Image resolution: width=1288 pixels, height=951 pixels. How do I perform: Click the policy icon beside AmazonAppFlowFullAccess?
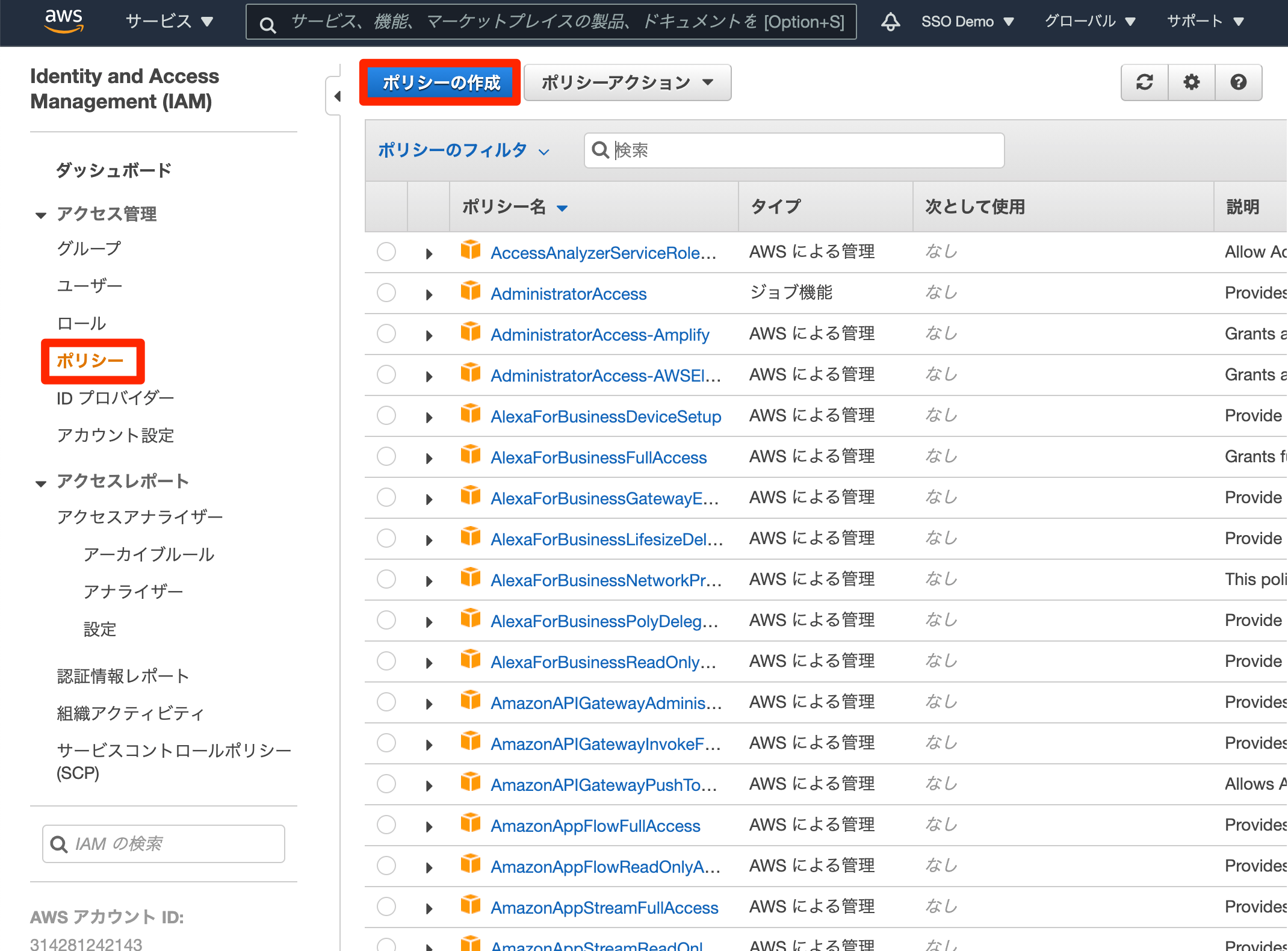(x=471, y=823)
